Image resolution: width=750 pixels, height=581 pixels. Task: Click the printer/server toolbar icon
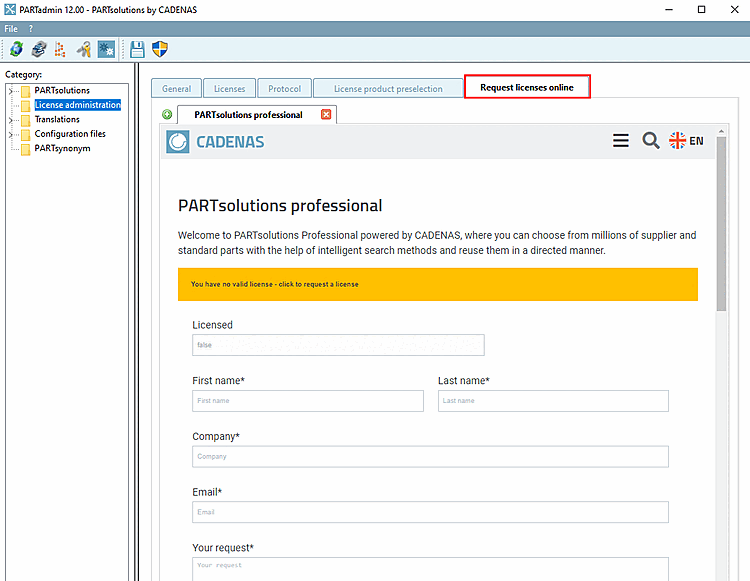(x=38, y=48)
